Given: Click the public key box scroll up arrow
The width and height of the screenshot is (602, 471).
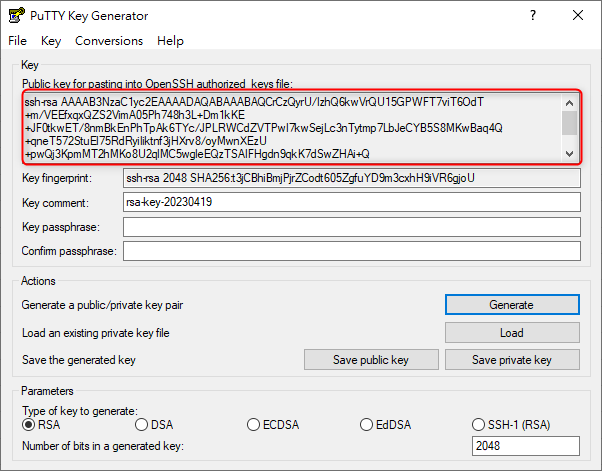Looking at the screenshot, I should pyautogui.click(x=569, y=103).
